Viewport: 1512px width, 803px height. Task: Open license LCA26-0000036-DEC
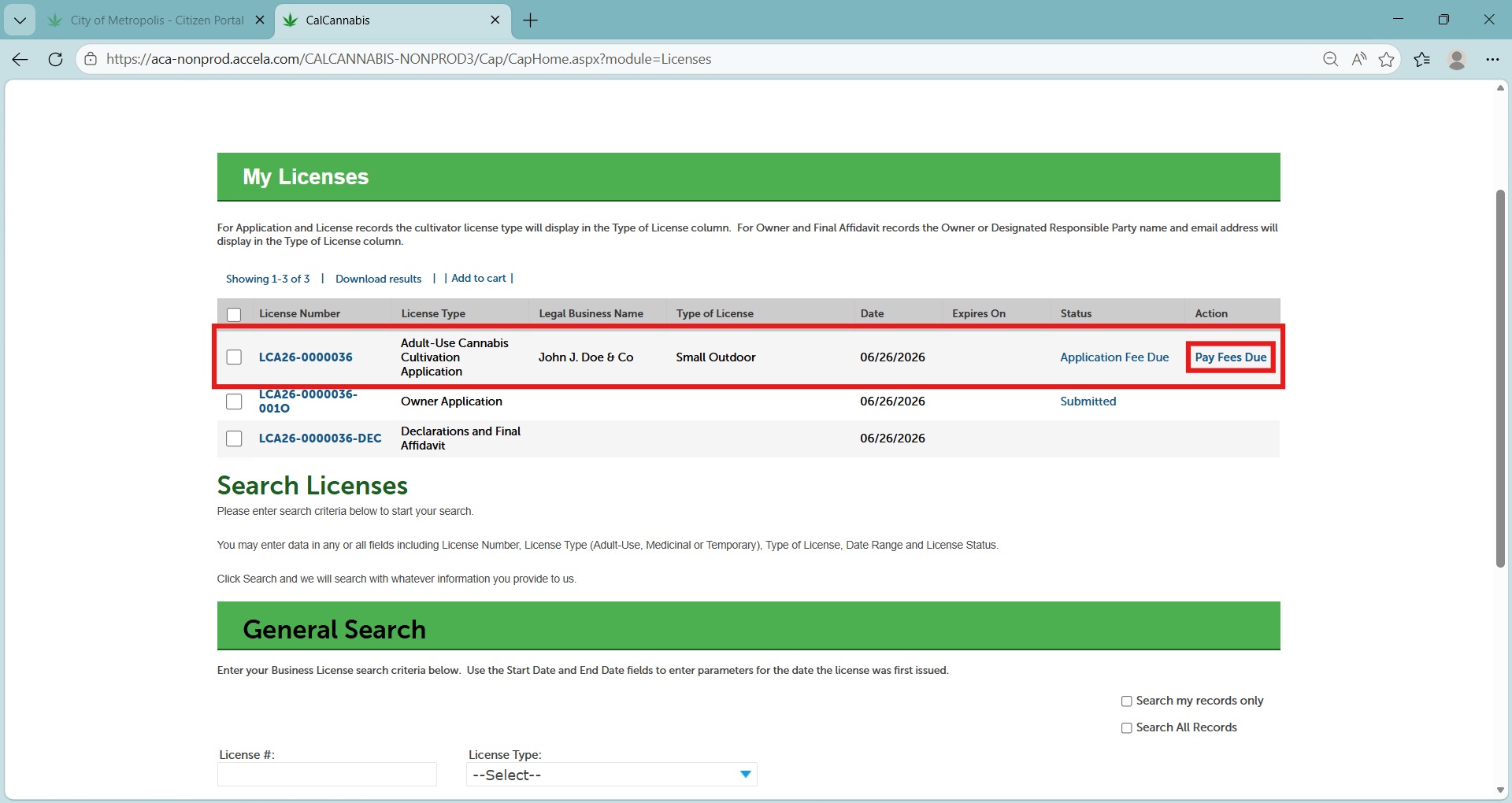(320, 439)
